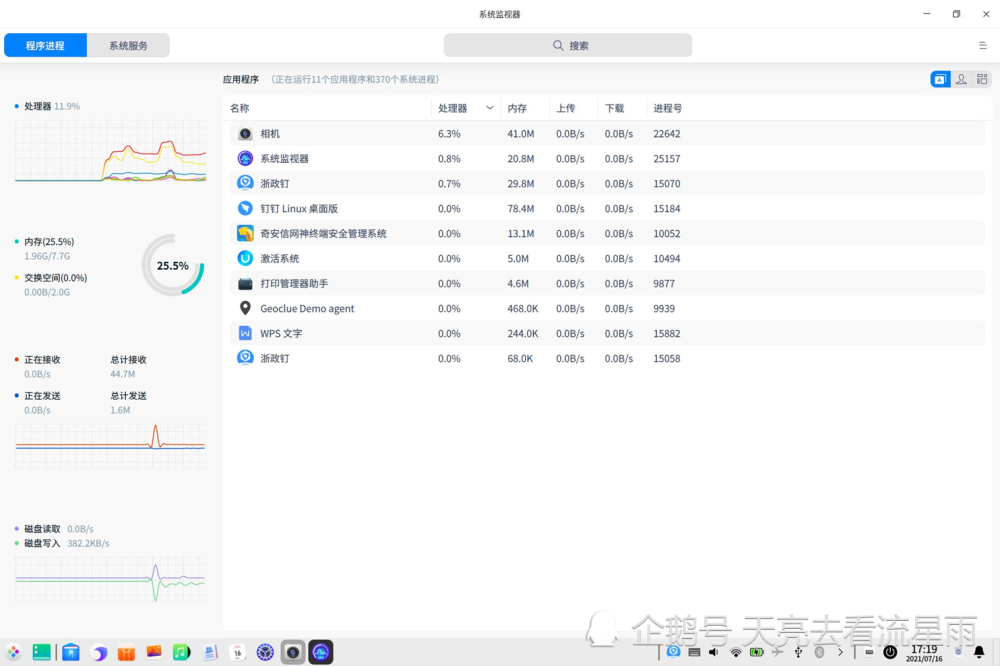Select the 打印管理器助手 process icon
This screenshot has width=1000, height=666.
coord(245,283)
